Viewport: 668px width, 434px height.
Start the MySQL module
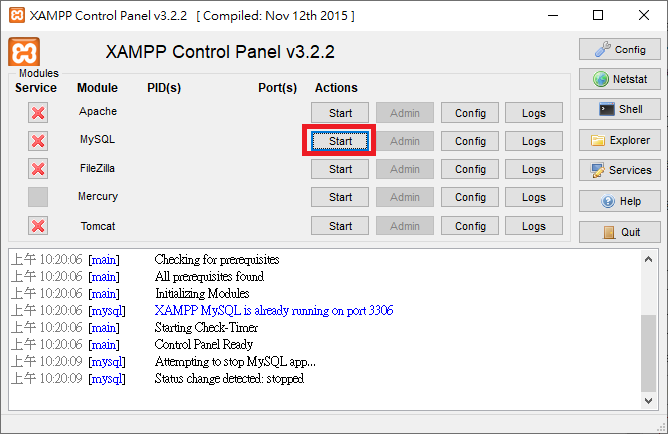point(340,141)
